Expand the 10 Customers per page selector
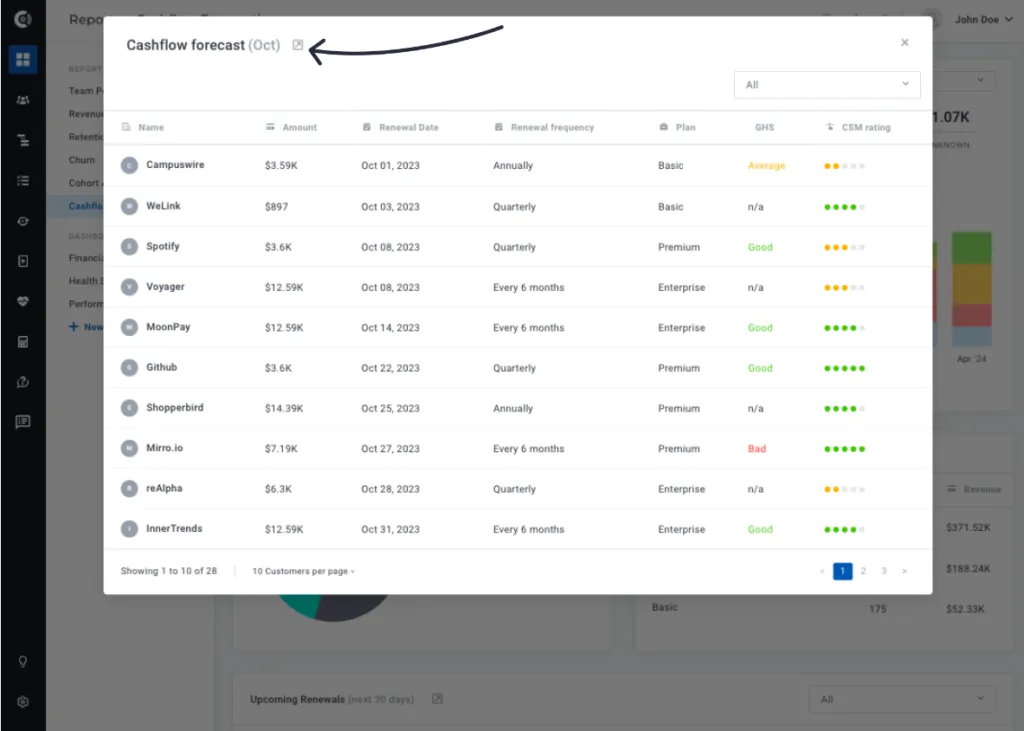1024x731 pixels. click(304, 572)
